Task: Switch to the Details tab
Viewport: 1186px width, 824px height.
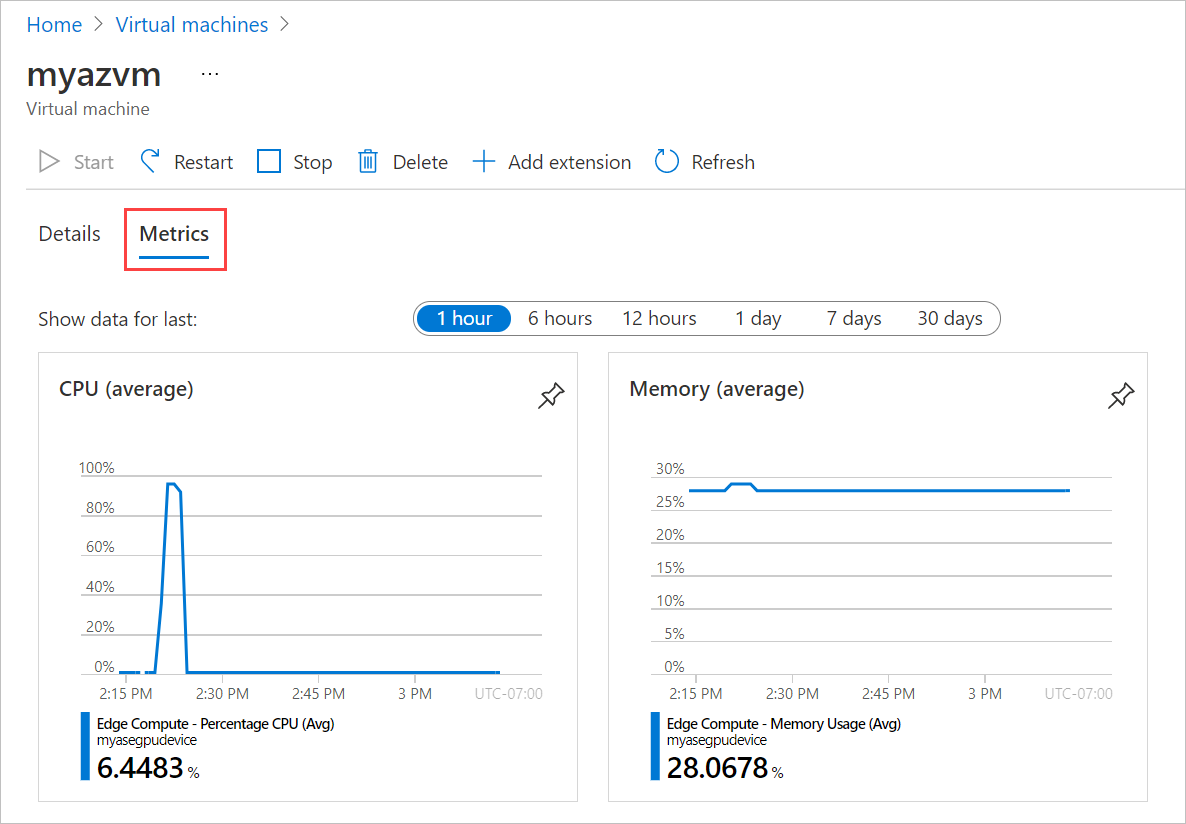Action: click(x=69, y=233)
